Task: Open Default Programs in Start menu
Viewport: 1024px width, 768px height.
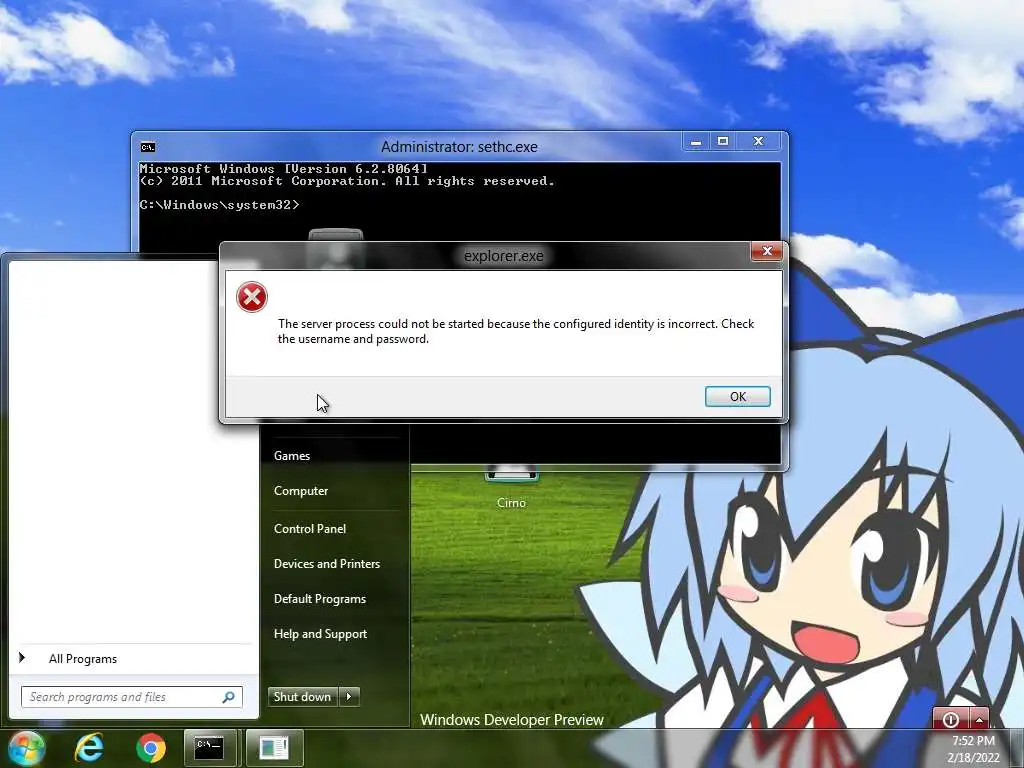Action: (319, 598)
